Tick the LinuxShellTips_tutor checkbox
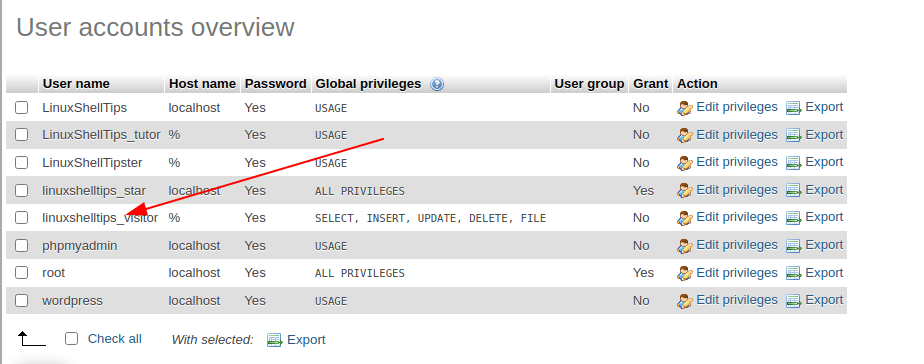The image size is (924, 364). [22, 135]
